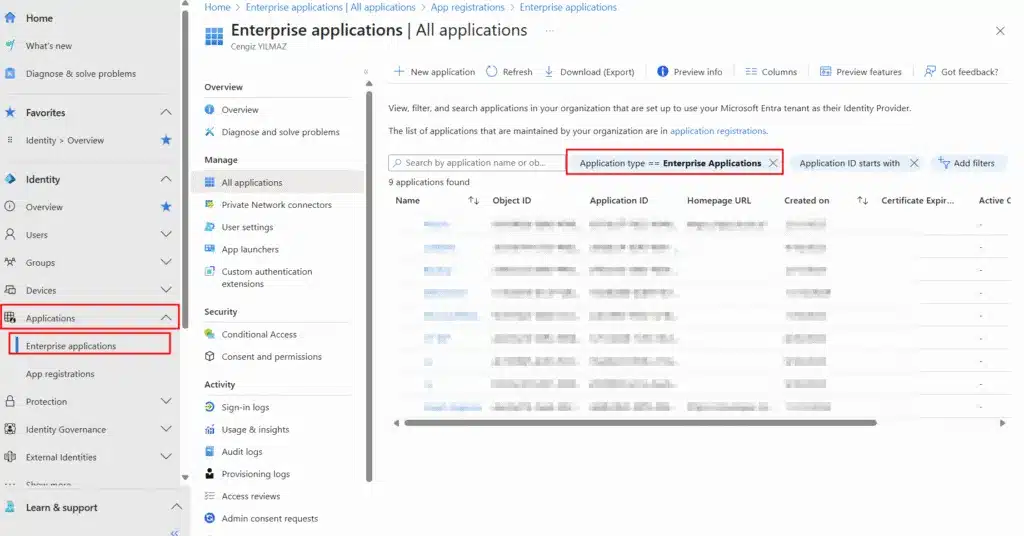Image resolution: width=1024 pixels, height=536 pixels.
Task: Collapse the Applications section in sidebar
Action: [166, 318]
